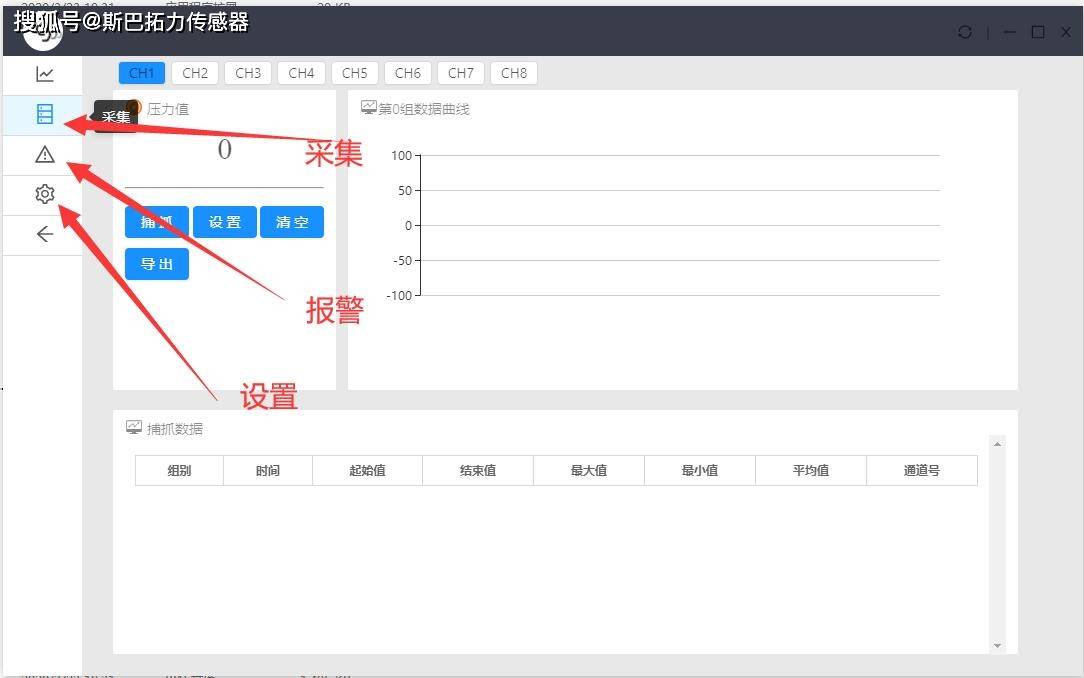1084x678 pixels.
Task: Click the 通道号 column header
Action: pos(922,471)
